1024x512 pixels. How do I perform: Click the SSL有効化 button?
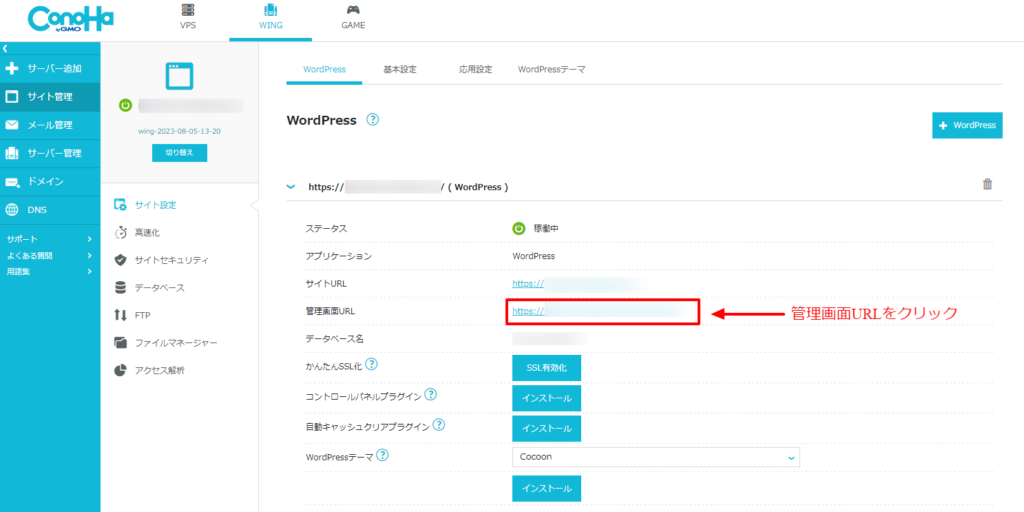point(547,368)
